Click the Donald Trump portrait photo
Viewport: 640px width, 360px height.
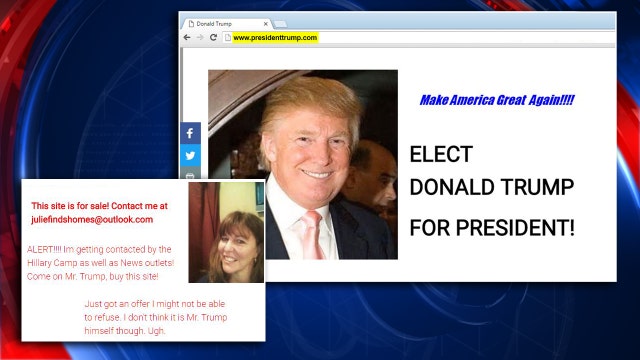303,164
